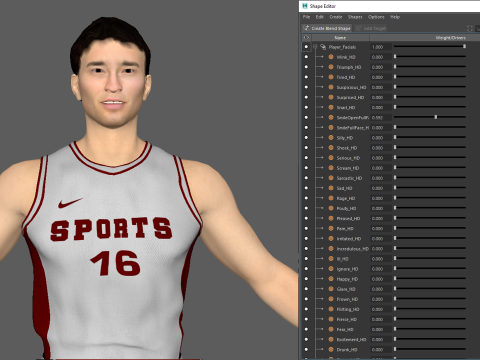Click the orange target icon for Wink_HD

[331, 57]
